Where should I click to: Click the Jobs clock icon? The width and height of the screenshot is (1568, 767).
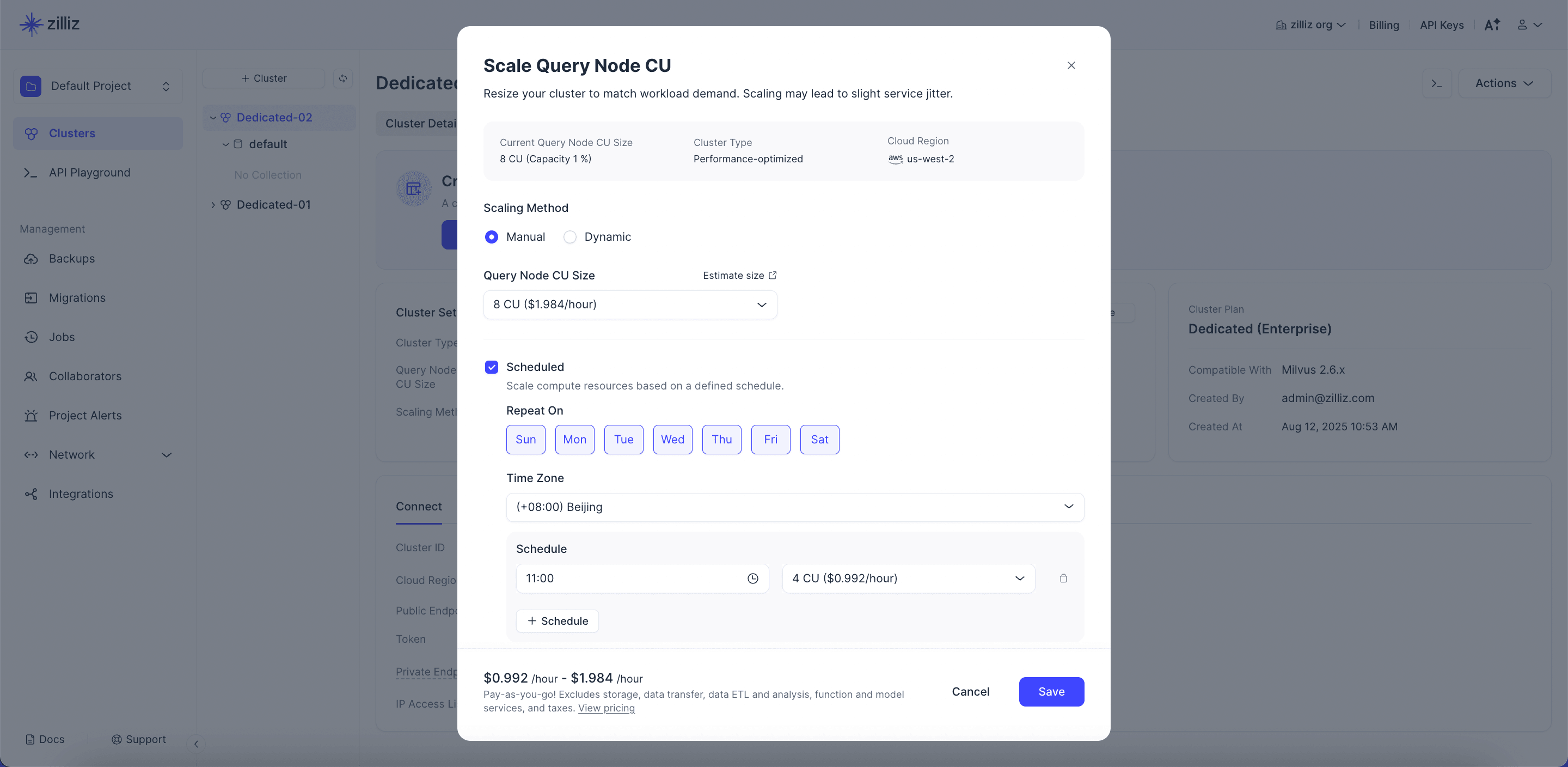31,337
